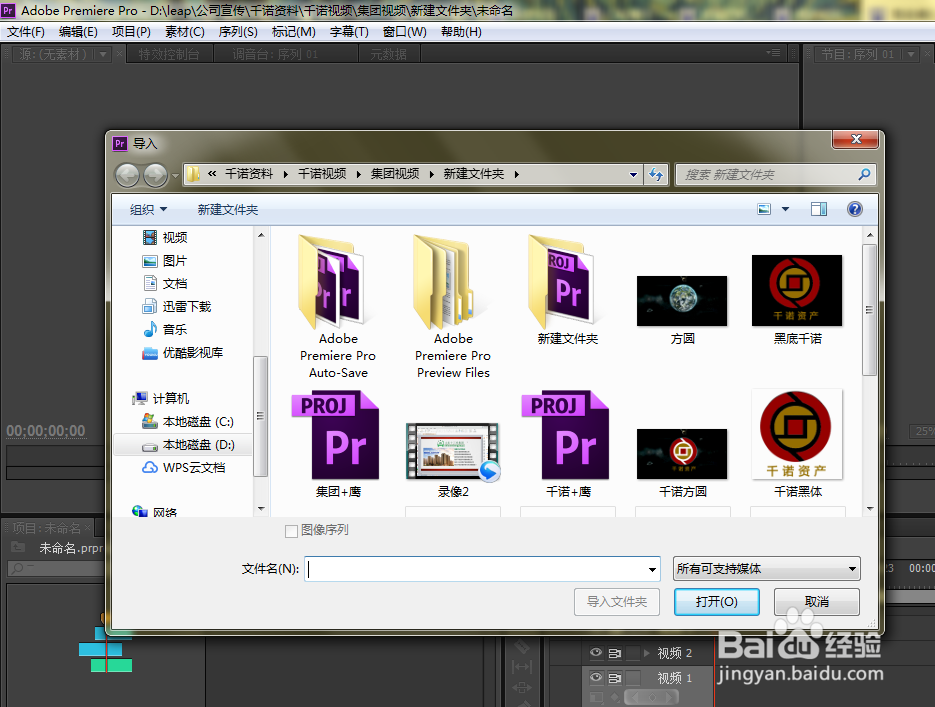Image resolution: width=935 pixels, height=707 pixels.
Task: Expand the arrow after 千诺资料 breadcrumb
Action: pos(286,174)
